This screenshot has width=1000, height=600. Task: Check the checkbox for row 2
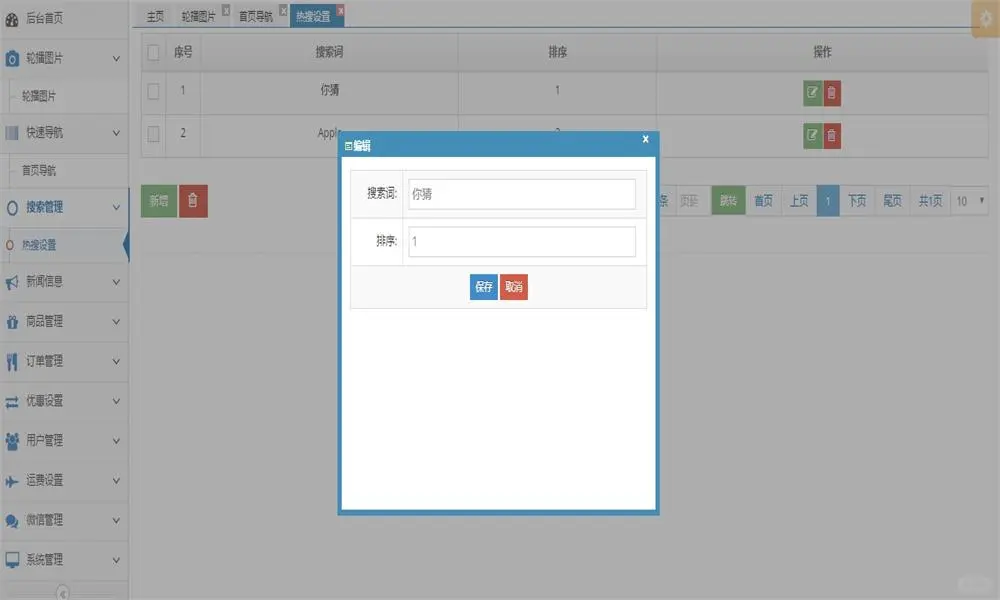tap(153, 133)
